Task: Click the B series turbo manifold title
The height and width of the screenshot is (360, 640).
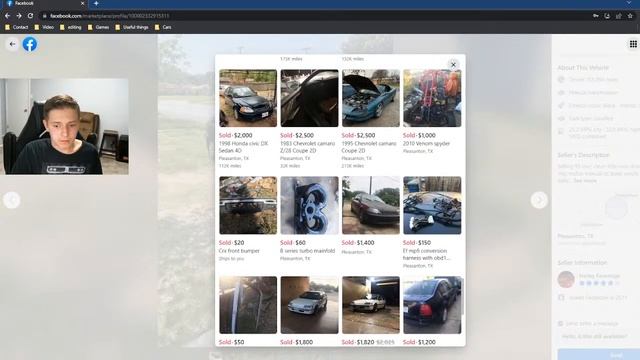Action: click(307, 251)
